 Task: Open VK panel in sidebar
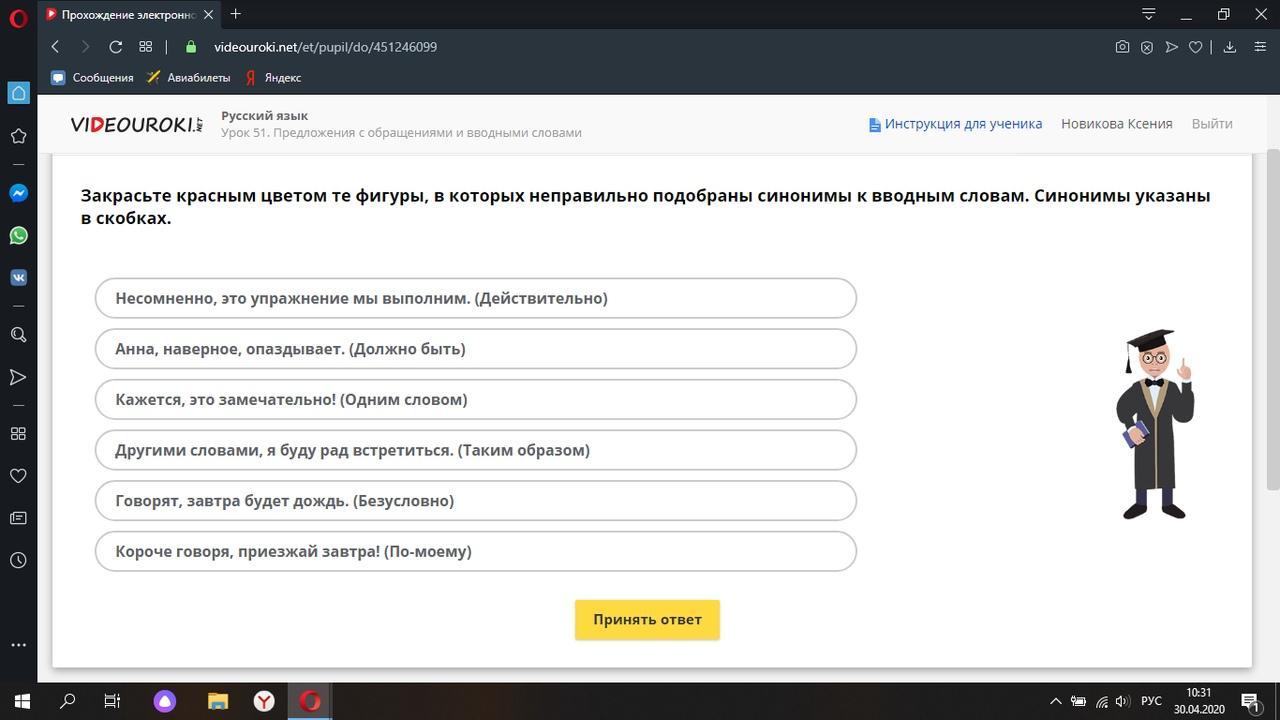pos(18,278)
